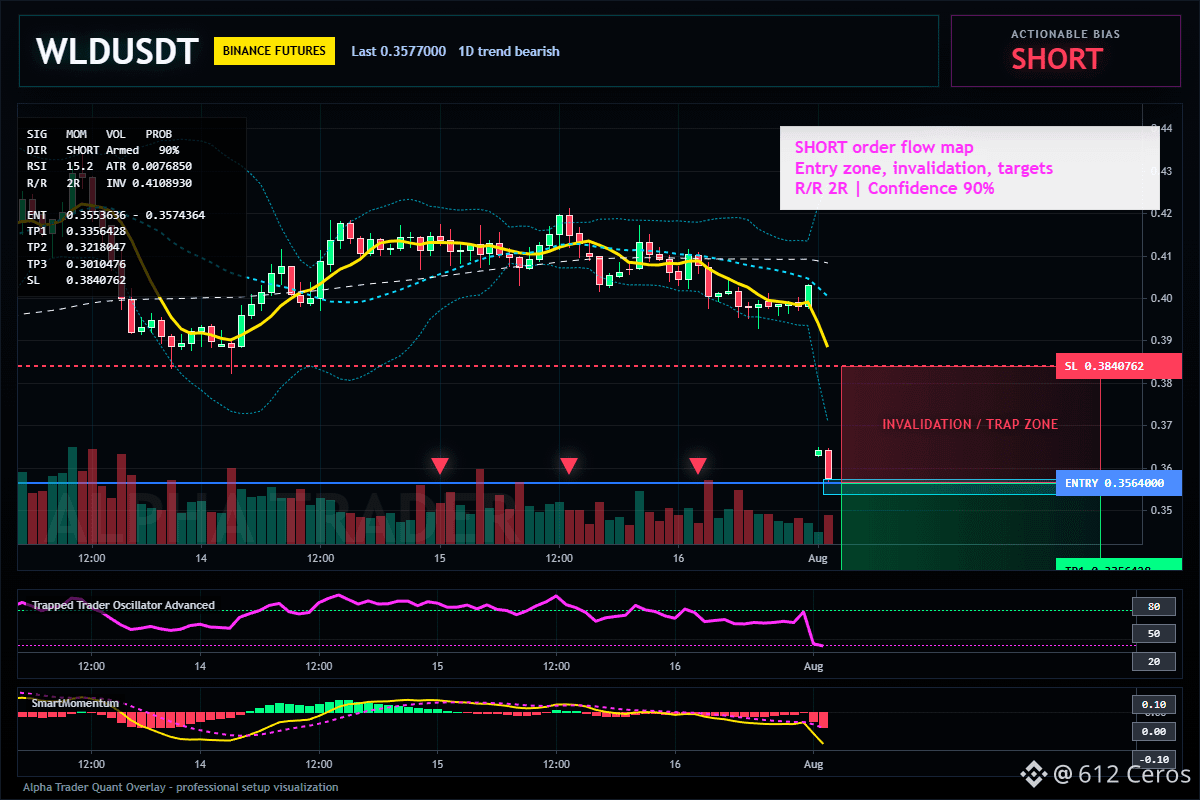Select the 14 date label under the price chart
Viewport: 1200px width, 800px height.
tap(200, 557)
